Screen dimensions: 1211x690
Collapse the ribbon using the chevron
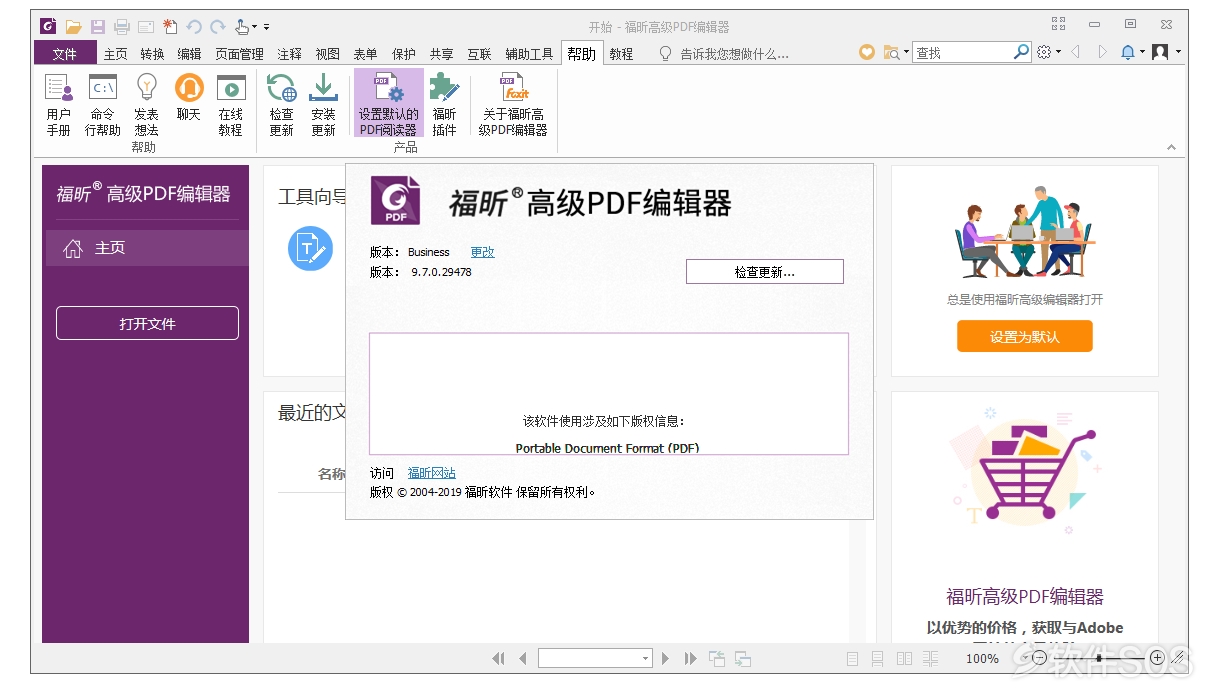pyautogui.click(x=1171, y=148)
